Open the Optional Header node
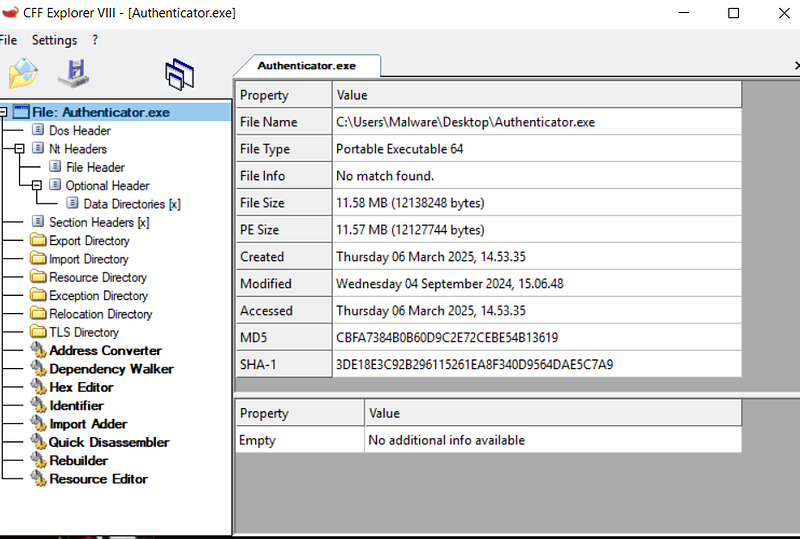800x539 pixels. coord(108,186)
